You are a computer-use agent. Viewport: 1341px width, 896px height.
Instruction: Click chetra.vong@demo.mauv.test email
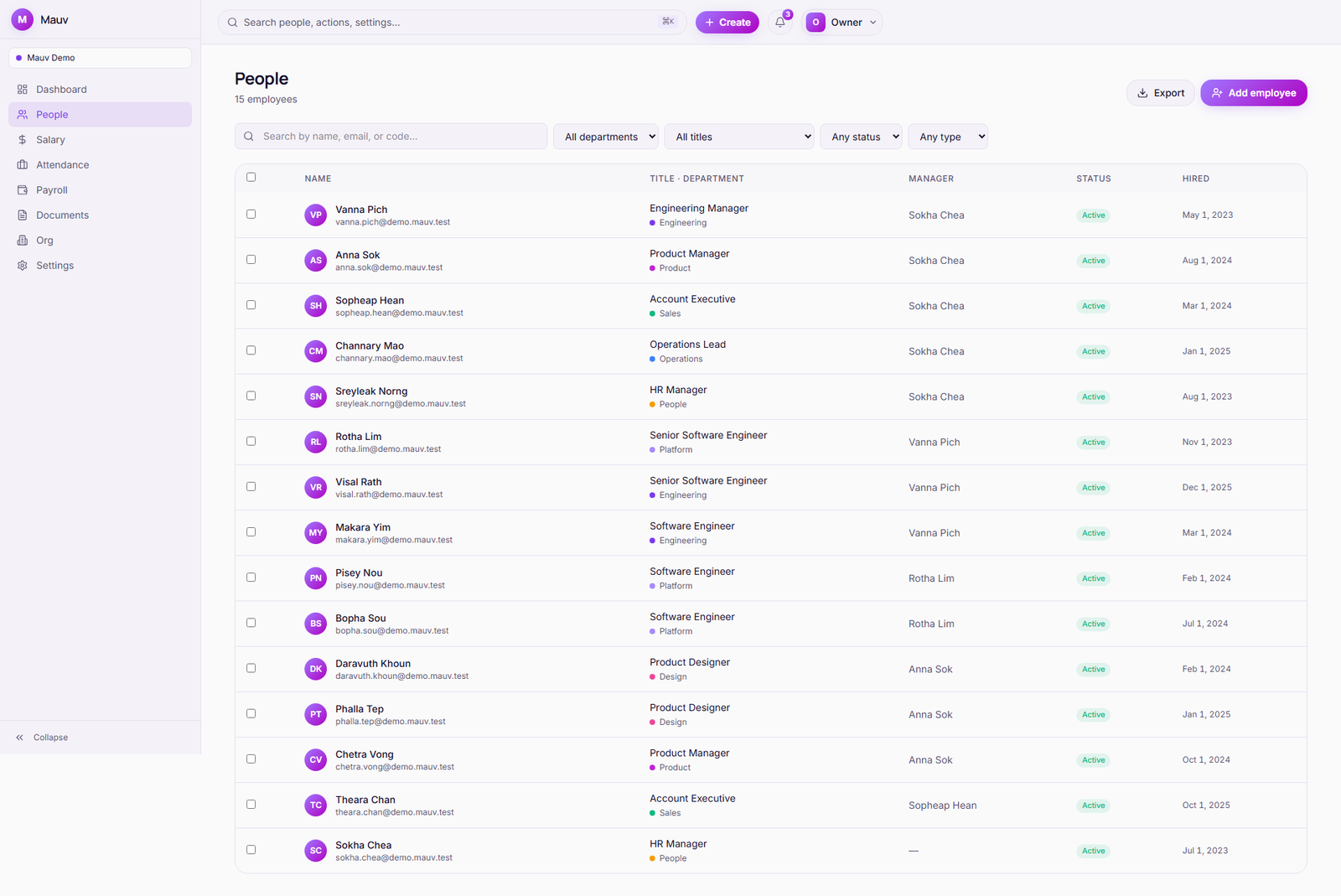click(395, 767)
